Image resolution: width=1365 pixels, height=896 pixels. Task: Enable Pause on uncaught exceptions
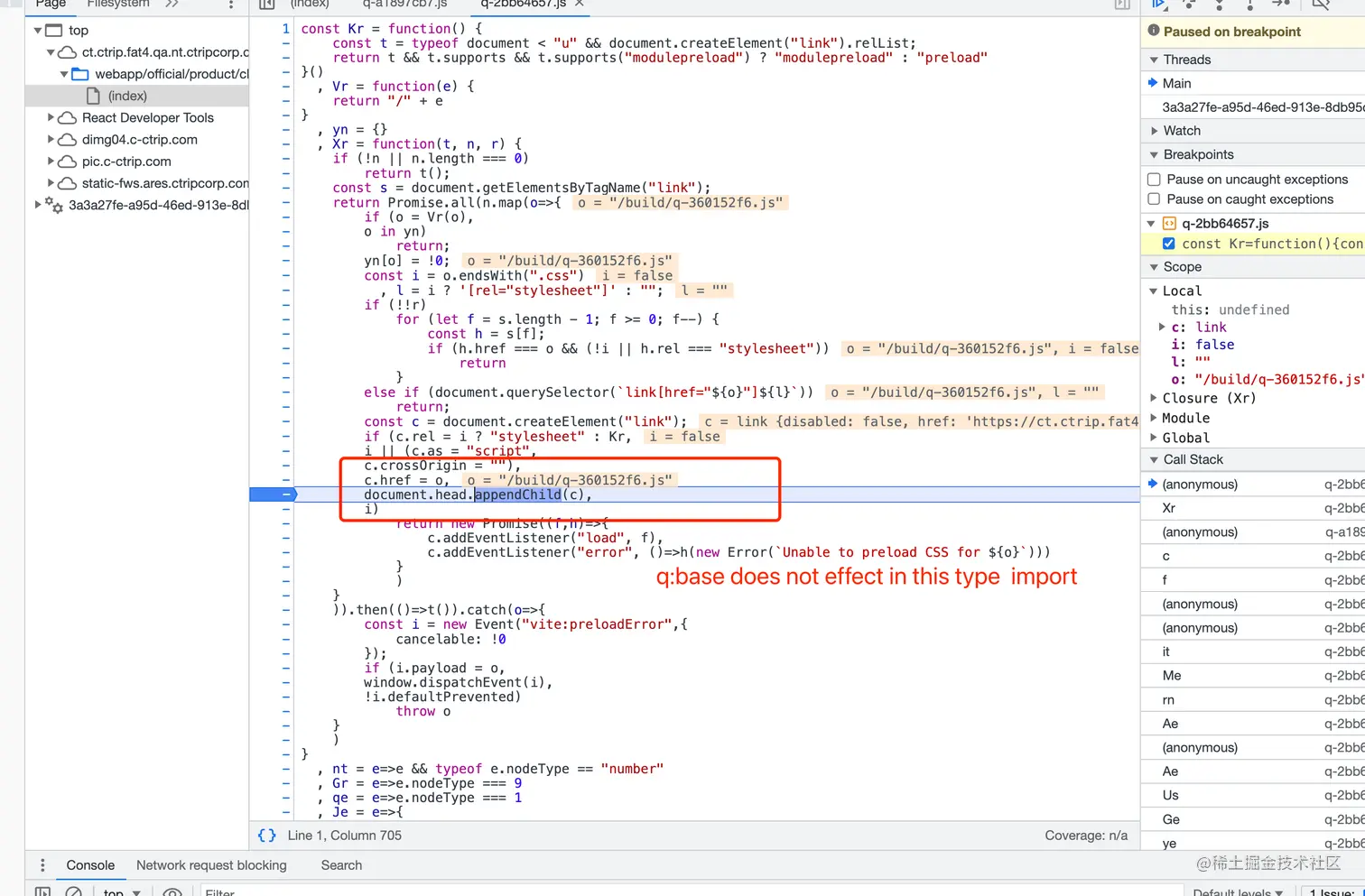pyautogui.click(x=1154, y=180)
